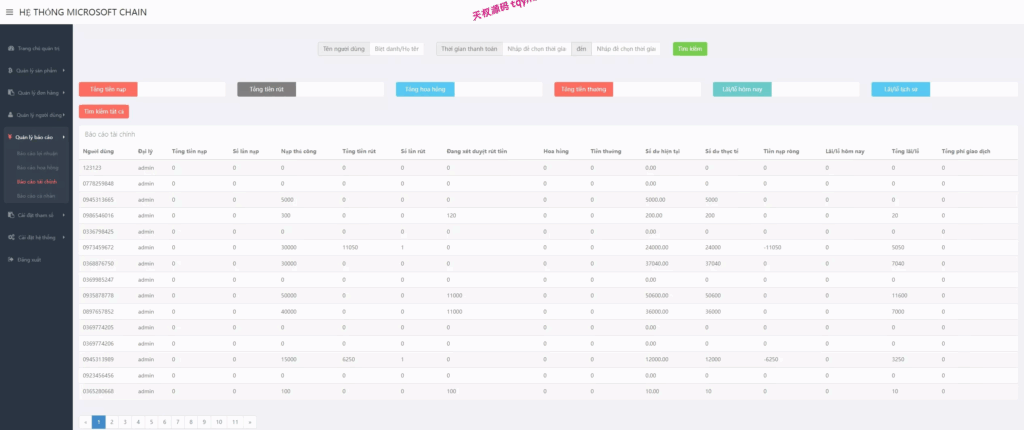Viewport: 1024px width, 430px height.
Task: Click user 0973459672 in the table
Action: pyautogui.click(x=98, y=248)
